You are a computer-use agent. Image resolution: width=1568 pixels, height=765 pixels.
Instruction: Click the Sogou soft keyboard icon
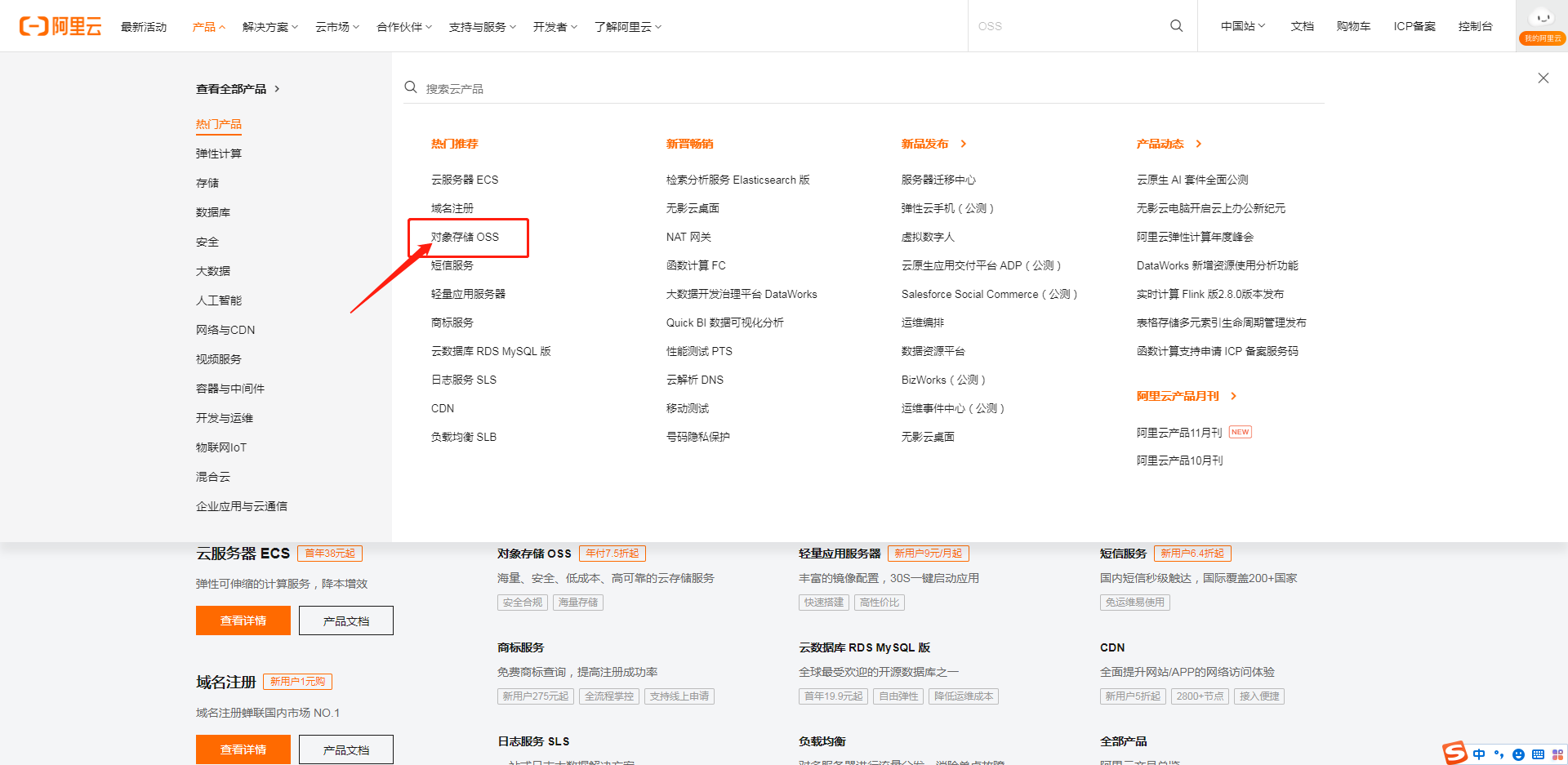(x=1538, y=754)
